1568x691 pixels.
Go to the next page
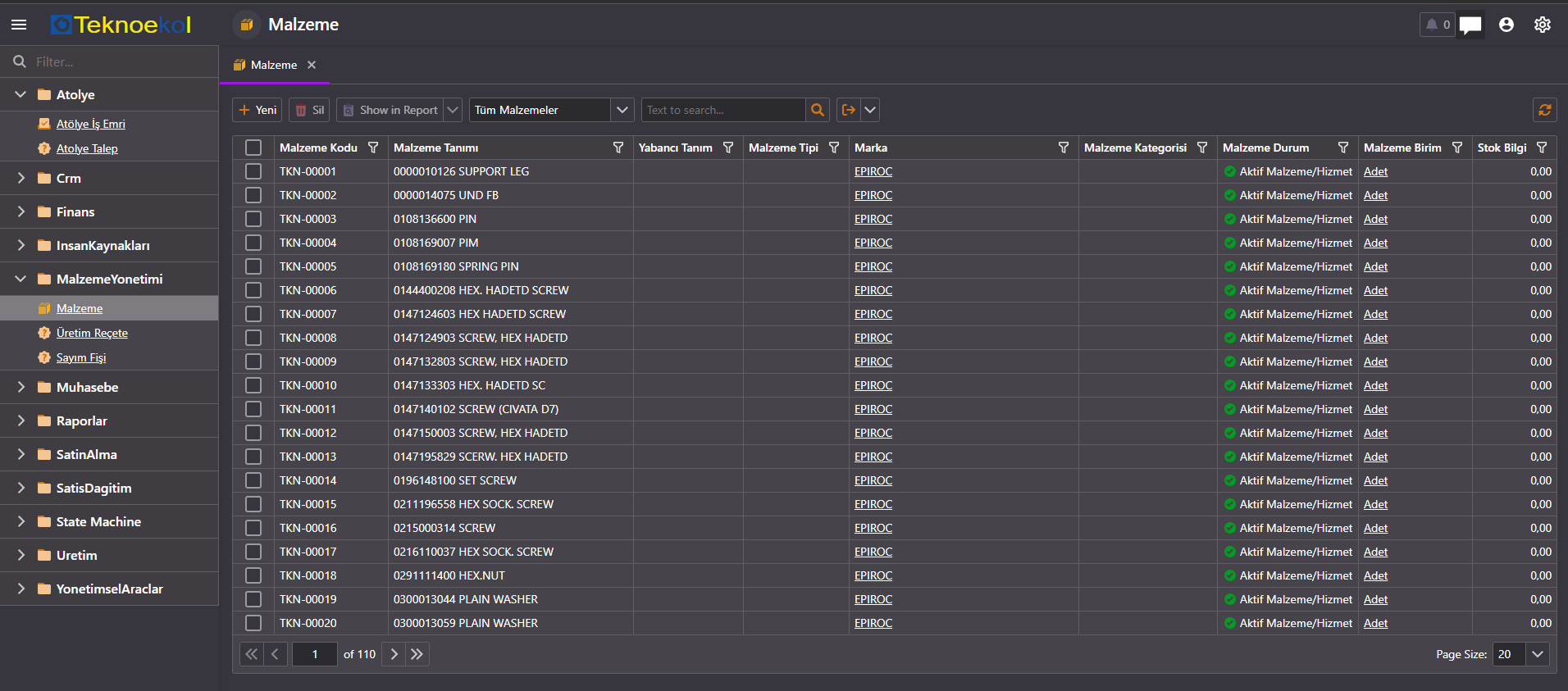(394, 654)
